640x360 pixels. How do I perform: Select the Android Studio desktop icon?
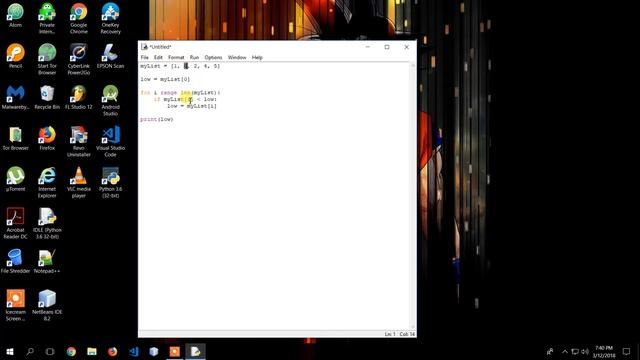pos(110,100)
